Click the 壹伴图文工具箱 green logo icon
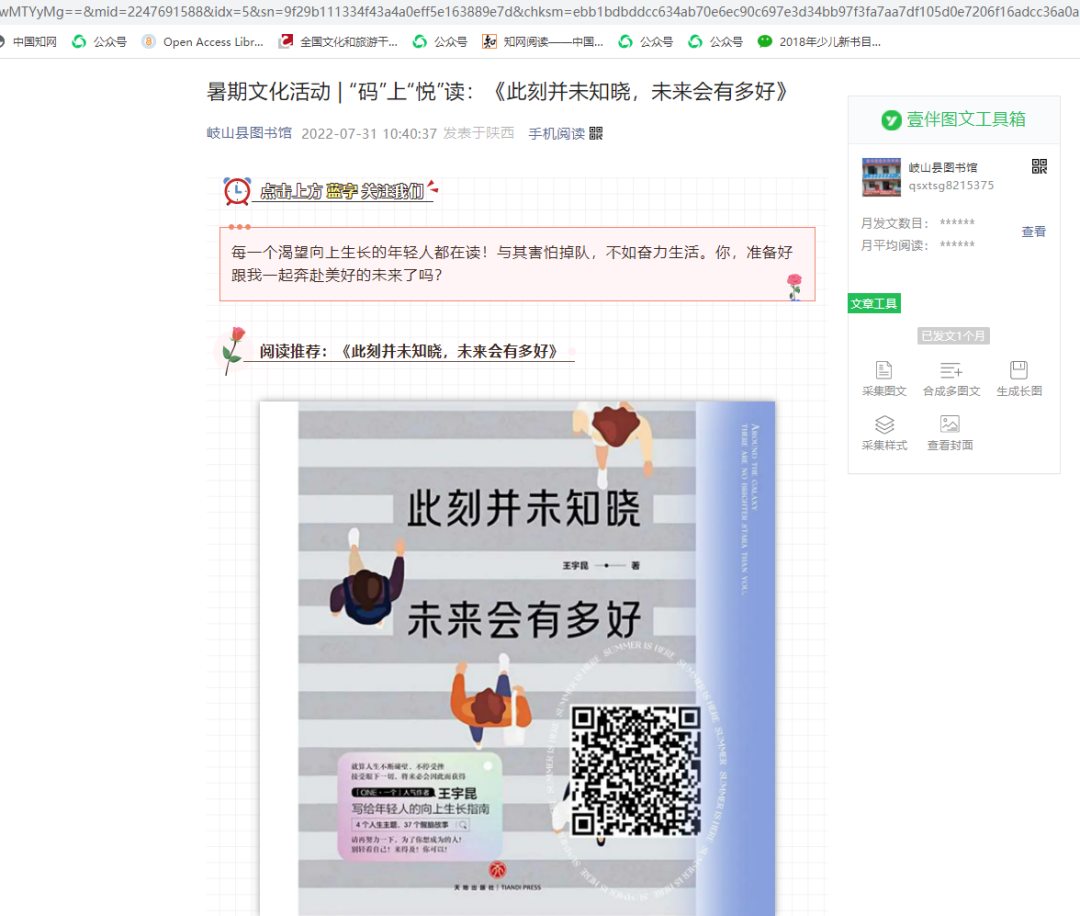This screenshot has width=1080, height=916. [891, 120]
